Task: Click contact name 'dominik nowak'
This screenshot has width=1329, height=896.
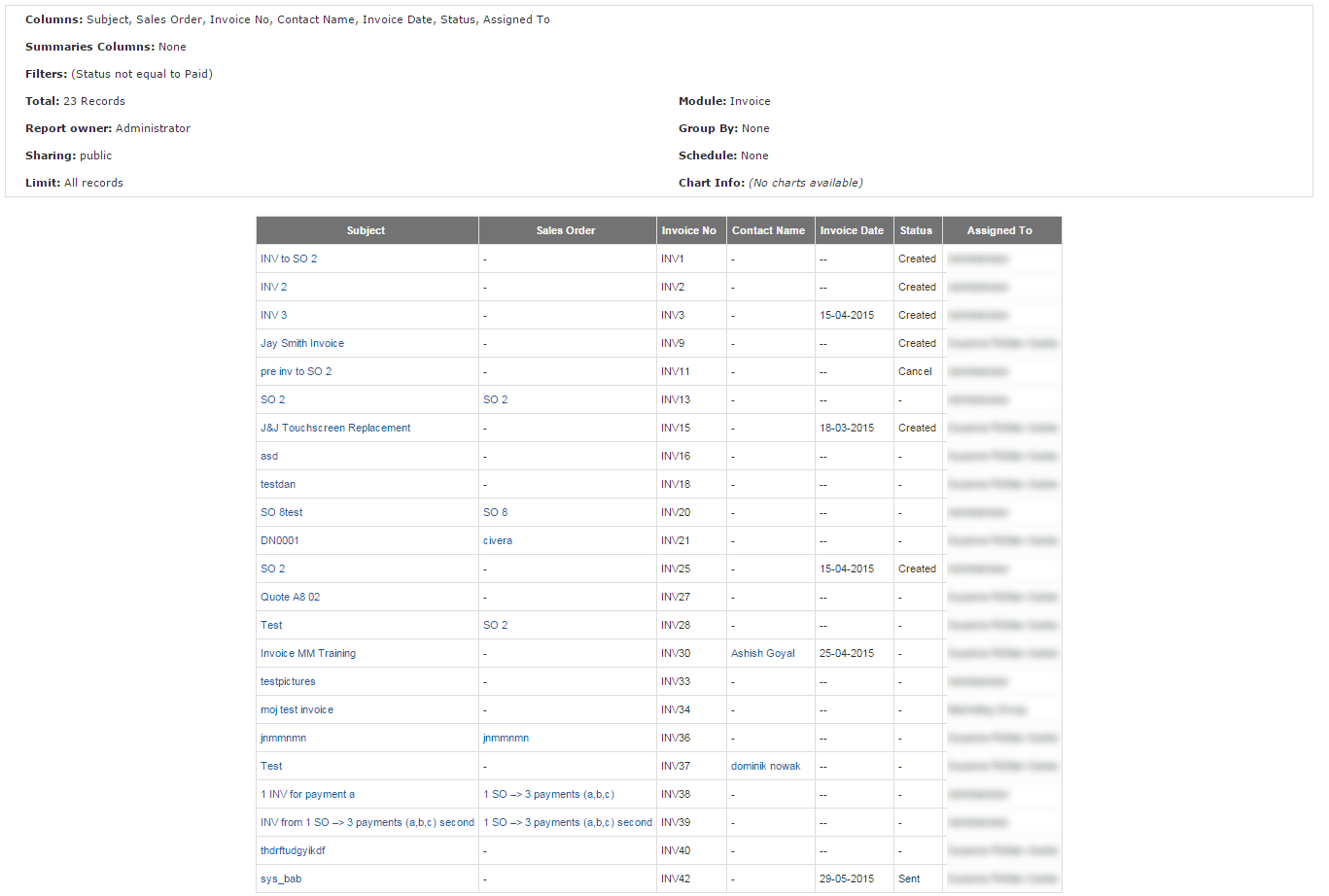Action: [x=766, y=766]
